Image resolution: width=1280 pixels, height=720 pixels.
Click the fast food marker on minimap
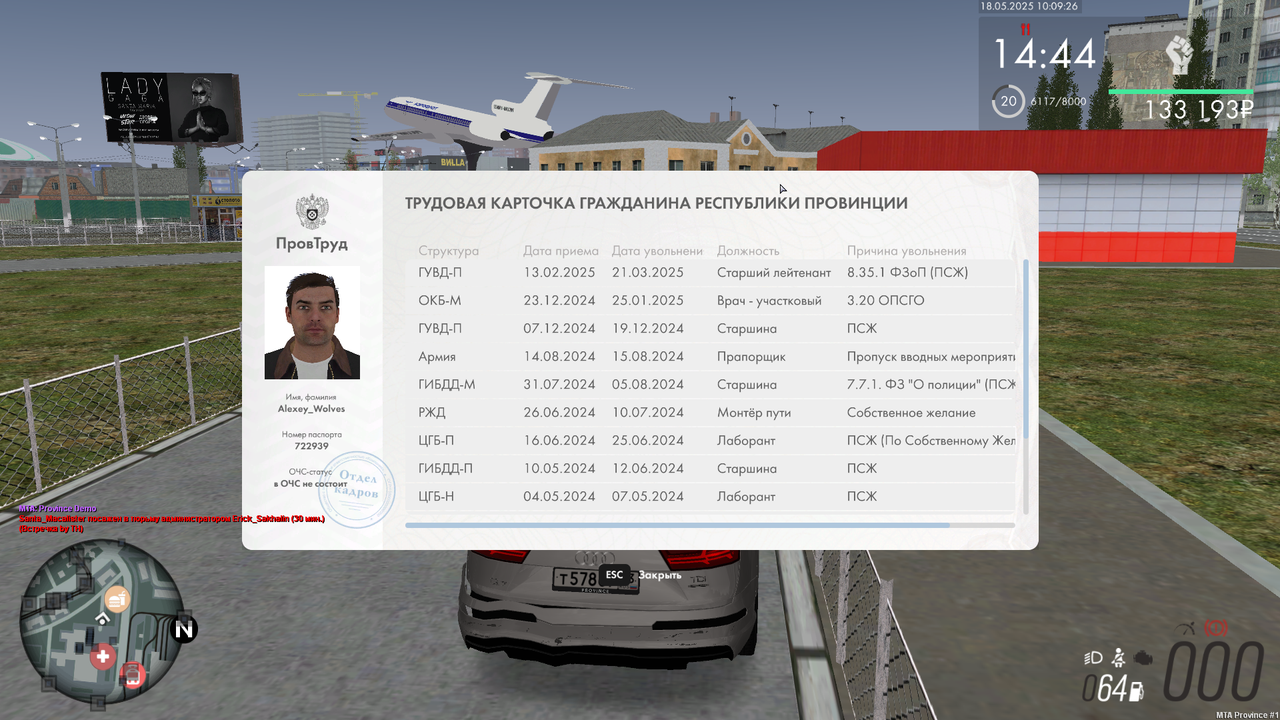click(x=117, y=599)
